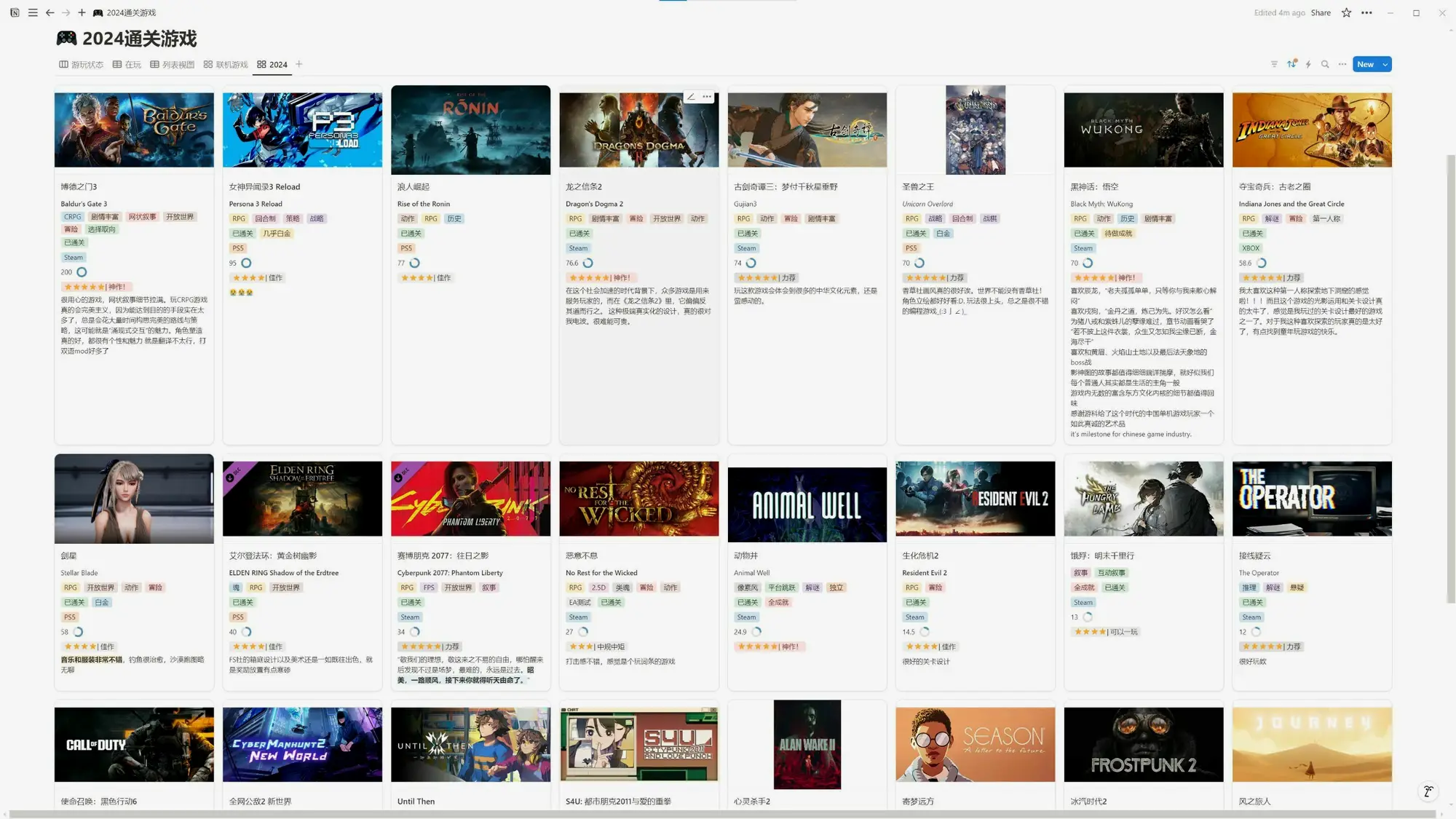1456x819 pixels.
Task: Click the database search magnifier icon
Action: [x=1325, y=64]
